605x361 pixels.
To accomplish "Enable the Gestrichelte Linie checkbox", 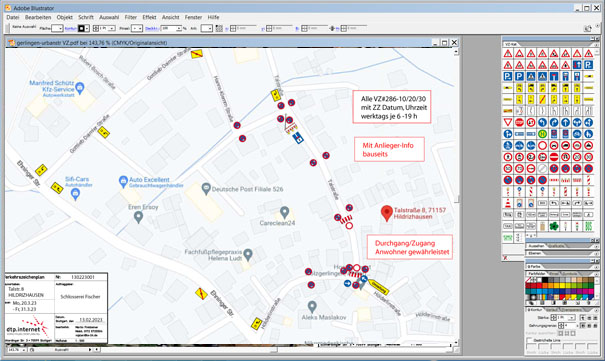I will click(x=529, y=340).
